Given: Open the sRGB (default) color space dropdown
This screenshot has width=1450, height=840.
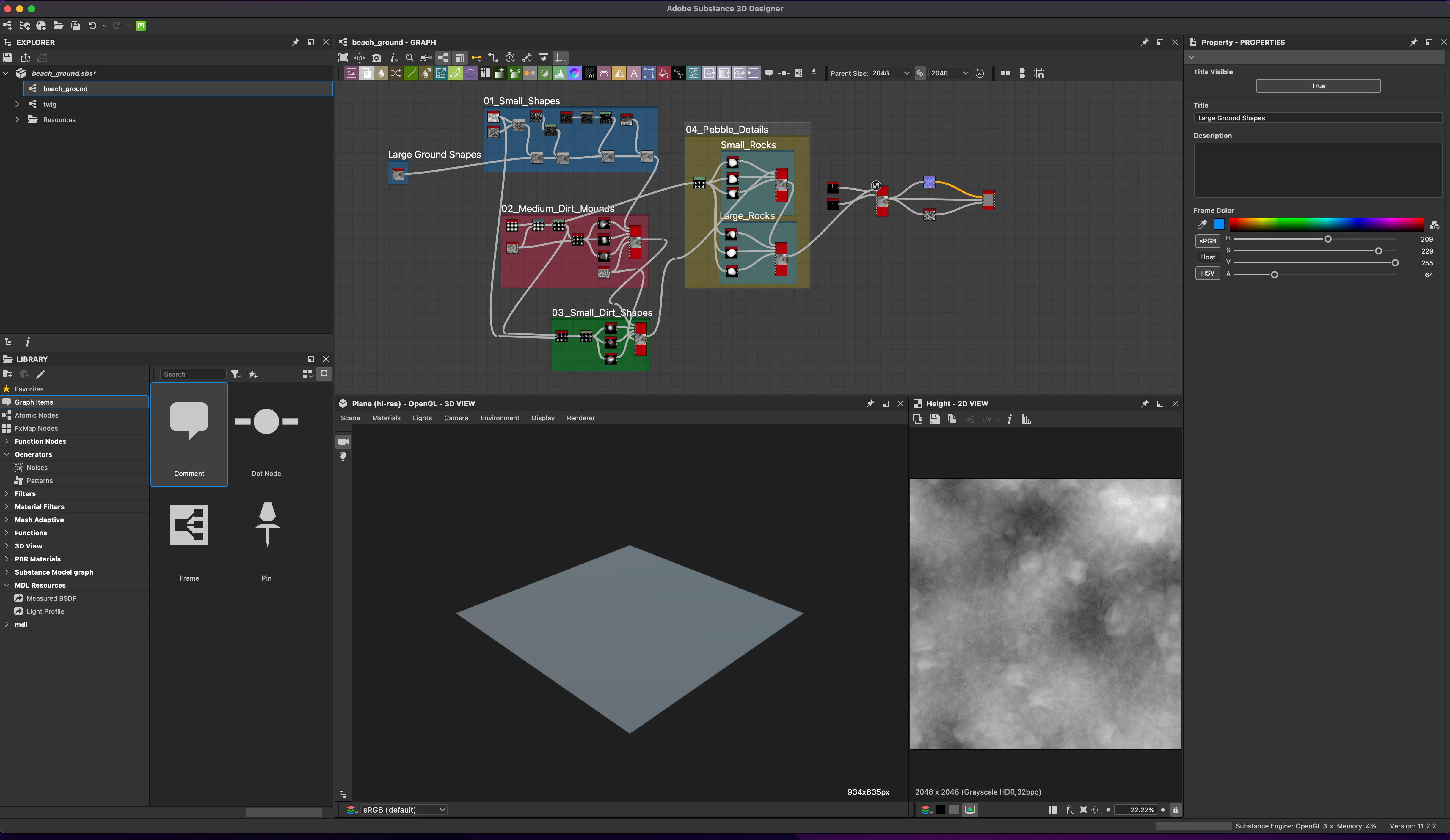Looking at the screenshot, I should click(403, 809).
